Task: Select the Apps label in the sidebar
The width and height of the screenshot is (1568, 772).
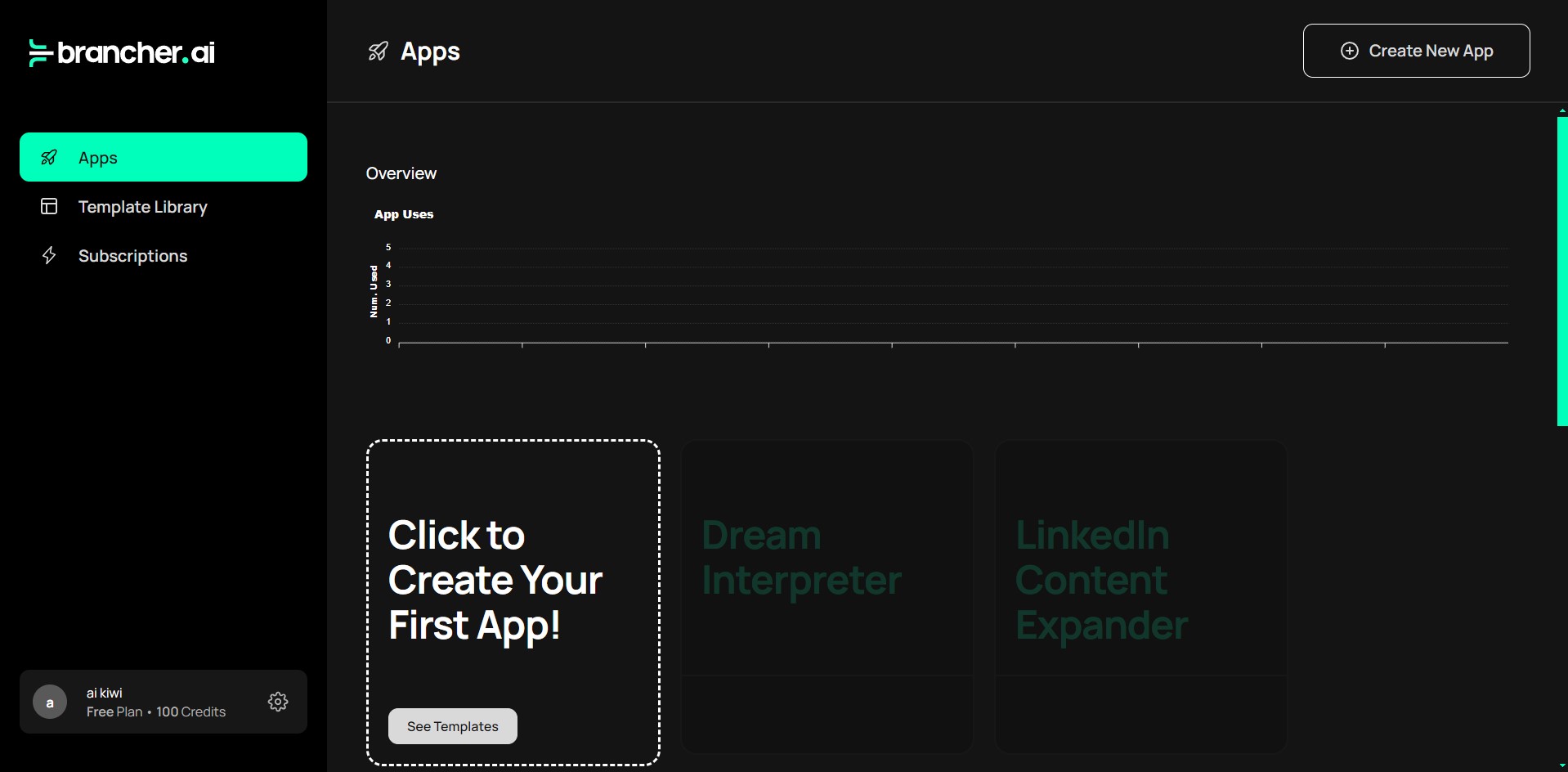Action: coord(98,158)
